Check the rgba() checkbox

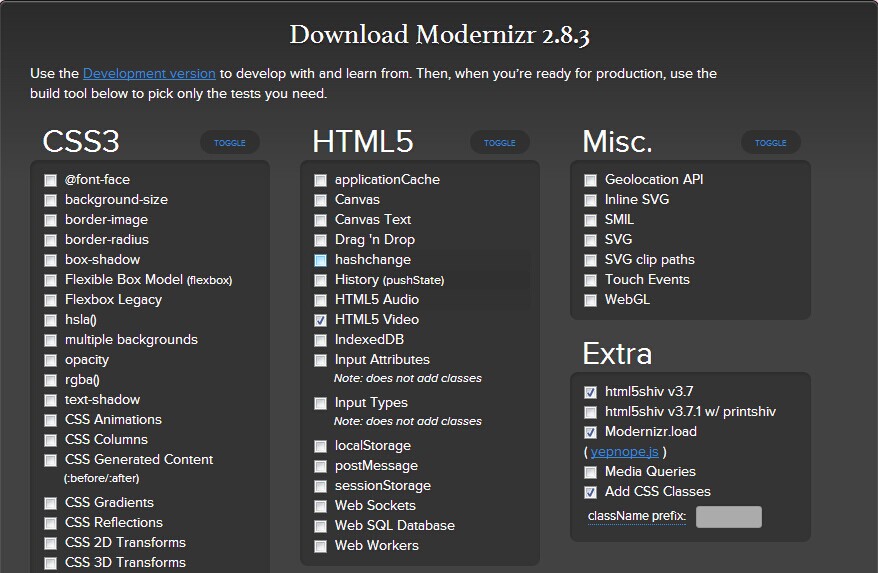pyautogui.click(x=50, y=380)
